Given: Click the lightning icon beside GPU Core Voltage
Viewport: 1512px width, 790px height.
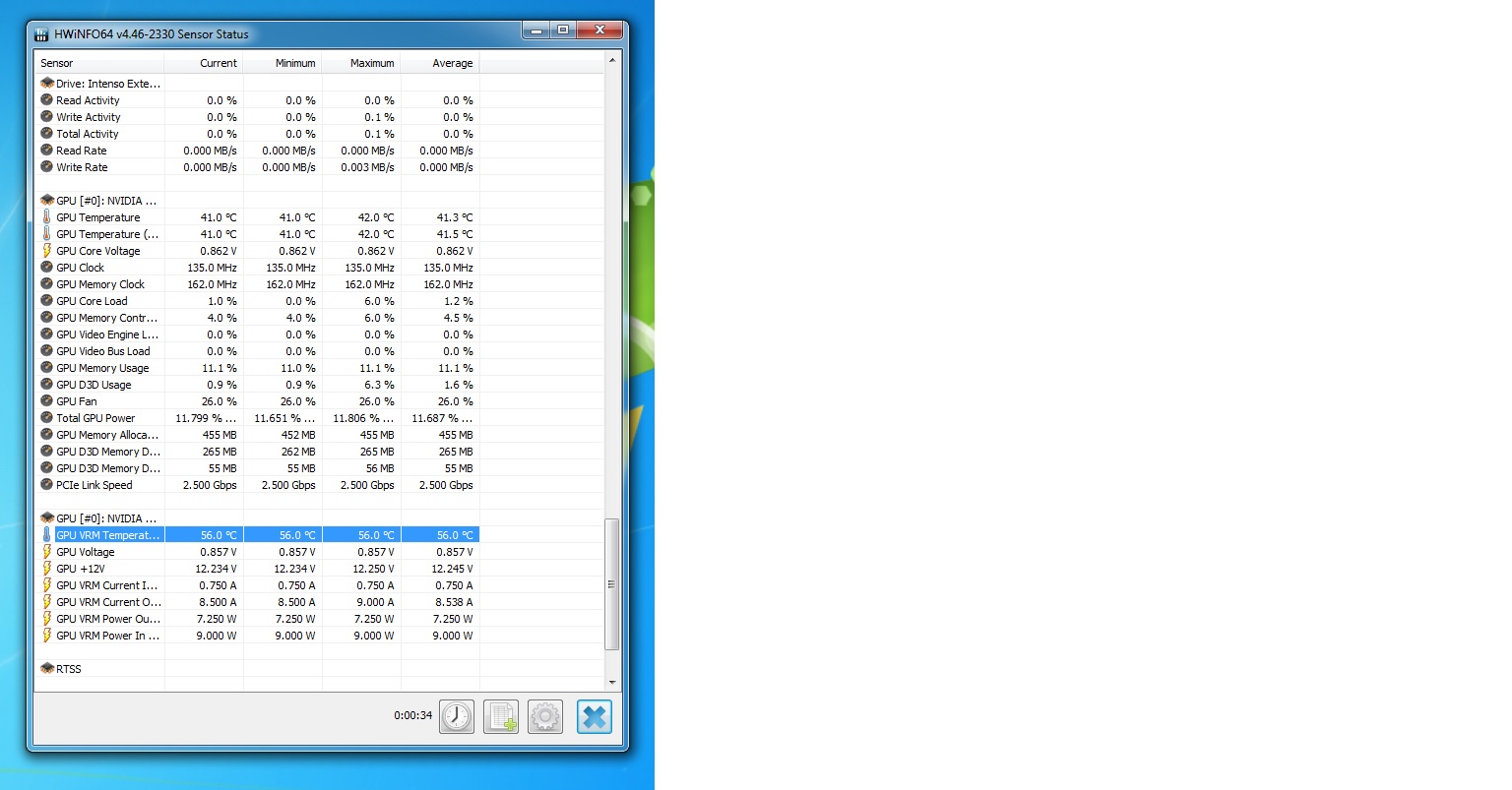Looking at the screenshot, I should 46,251.
